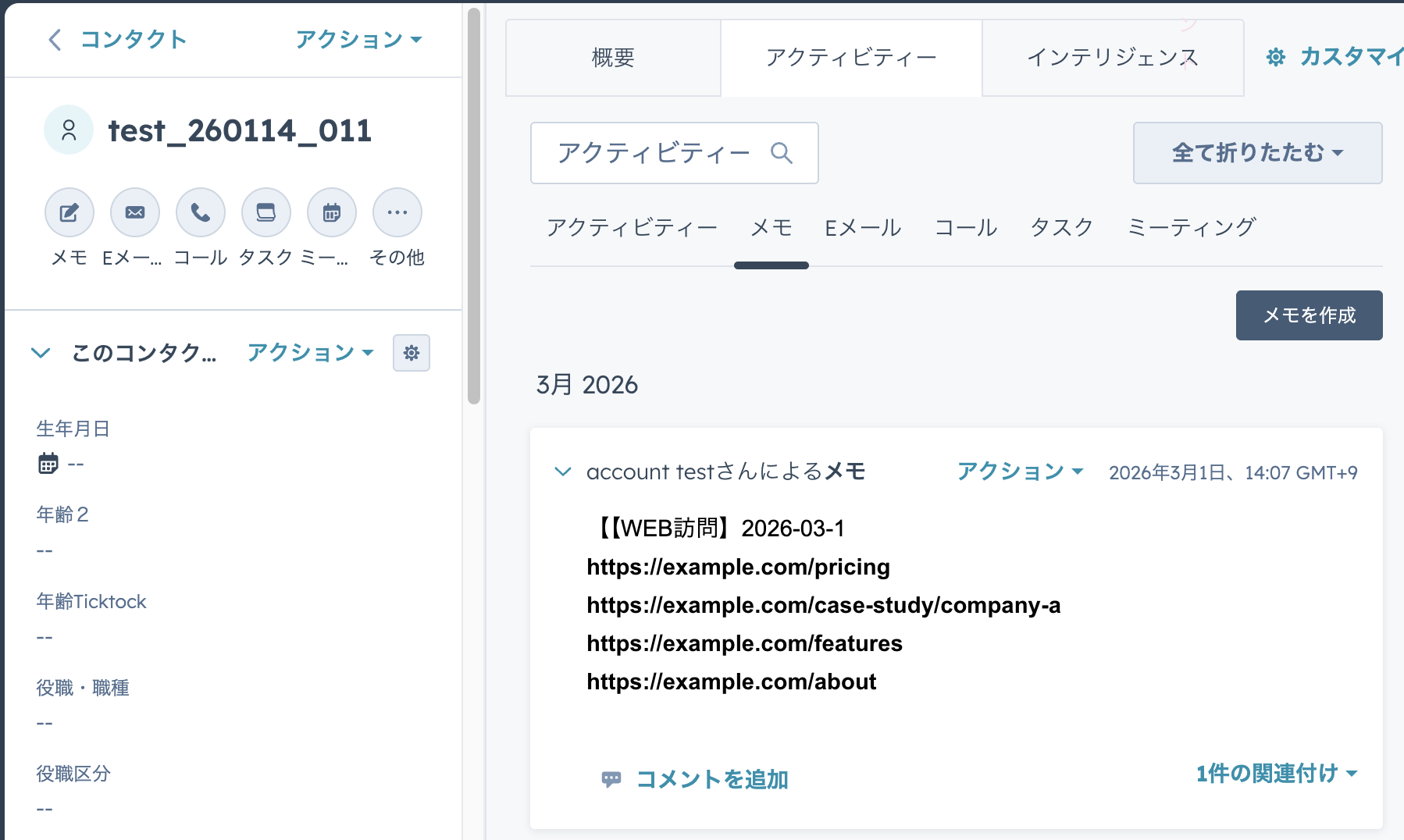
Task: Open the 全て折りたたむ dropdown
Action: [x=1257, y=153]
